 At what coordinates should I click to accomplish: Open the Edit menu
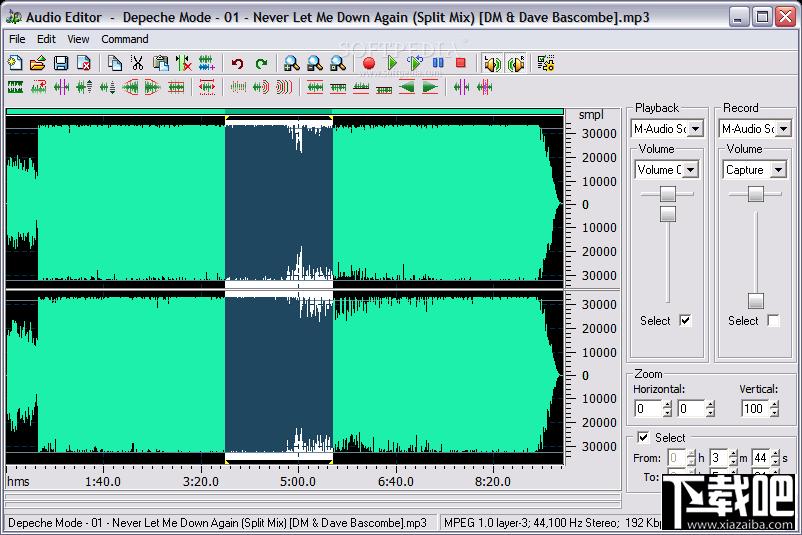[x=46, y=39]
